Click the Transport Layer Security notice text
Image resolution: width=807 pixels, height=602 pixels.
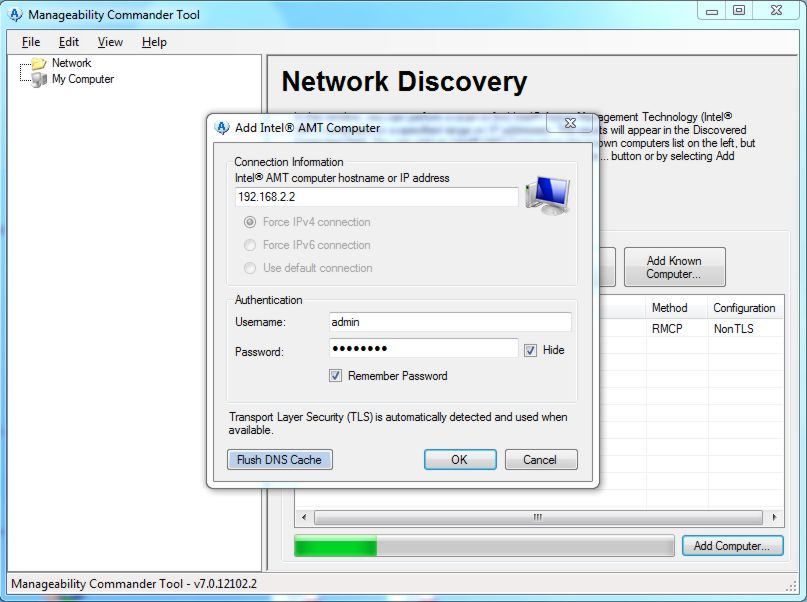(x=398, y=423)
